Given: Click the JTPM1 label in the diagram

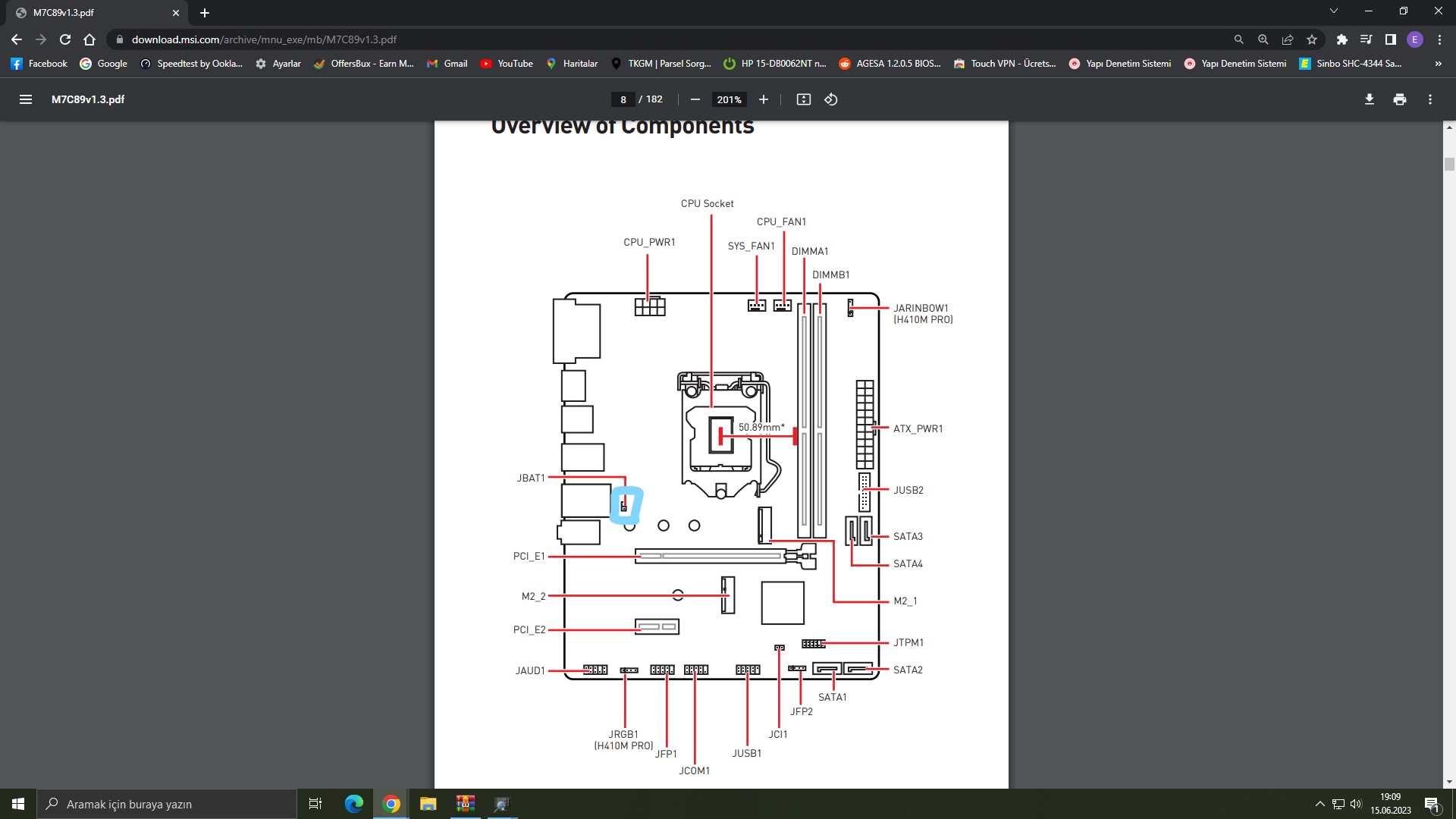Looking at the screenshot, I should click(908, 643).
